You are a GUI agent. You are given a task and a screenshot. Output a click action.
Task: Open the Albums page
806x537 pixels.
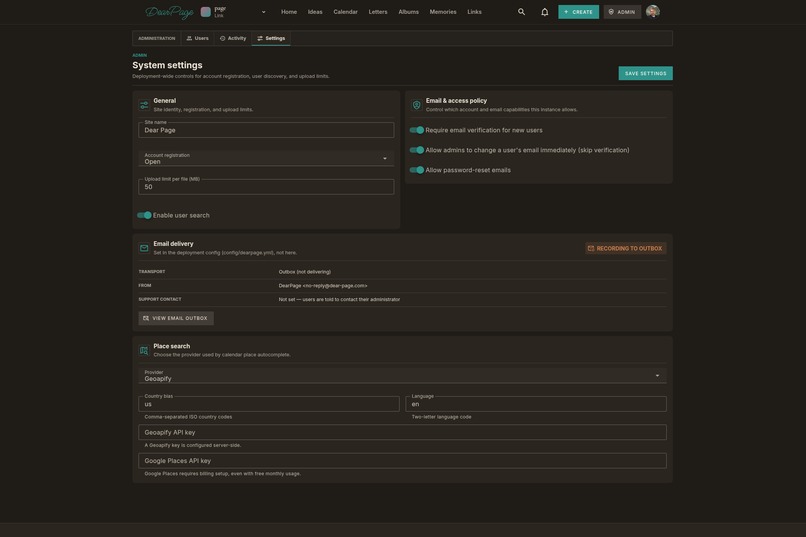(409, 12)
